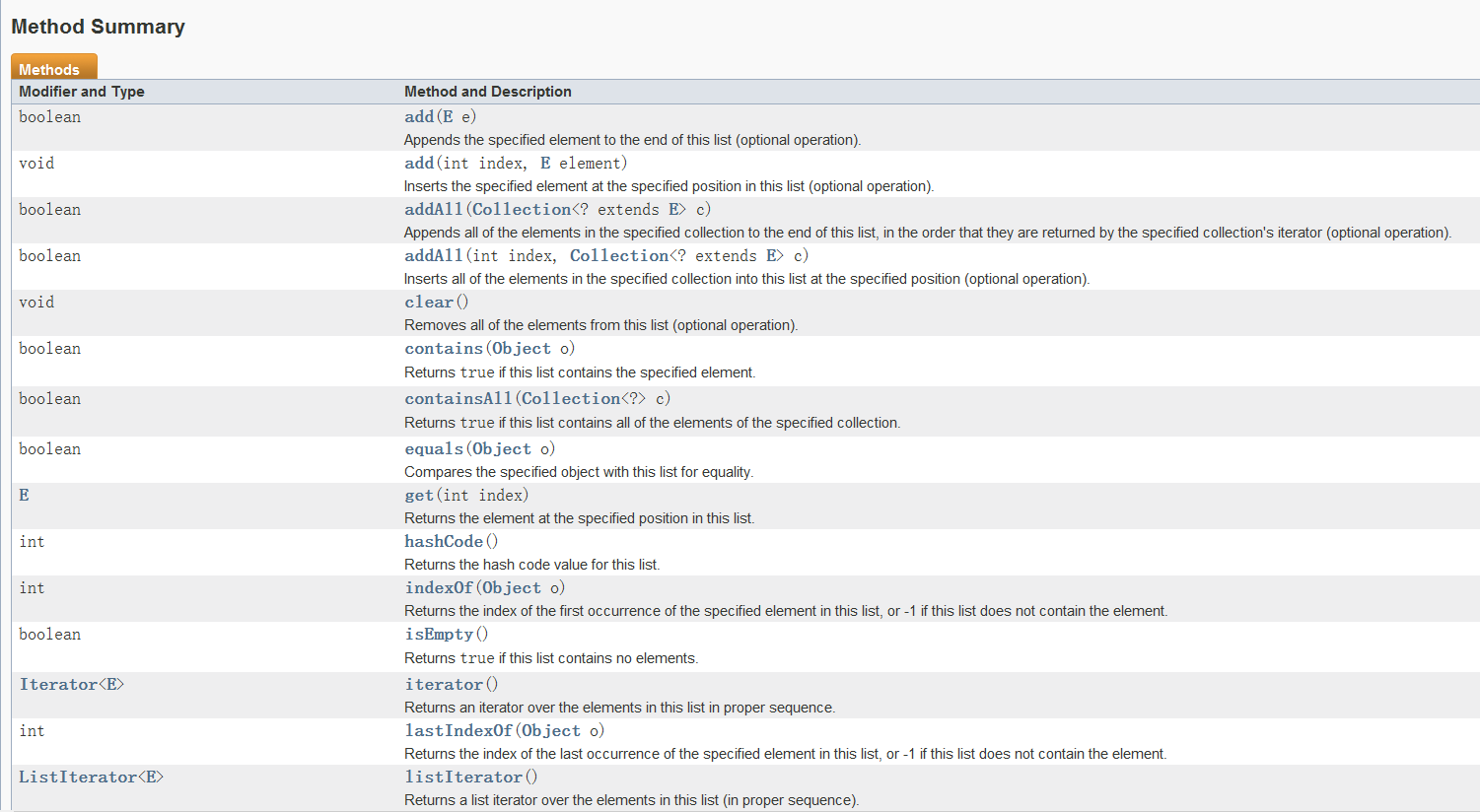
Task: Open the isEmpty() method link
Action: coord(439,634)
